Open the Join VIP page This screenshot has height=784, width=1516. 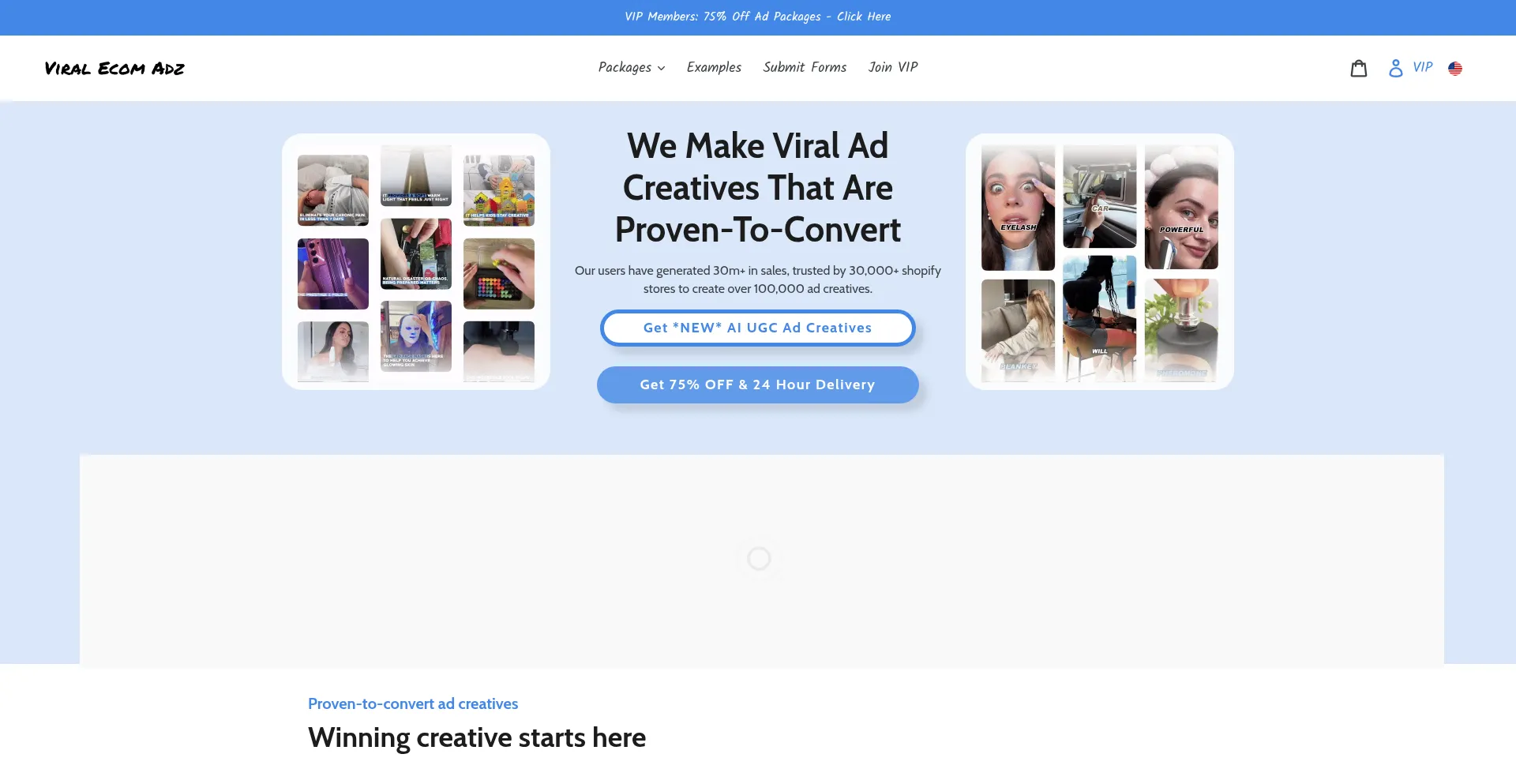pos(893,68)
